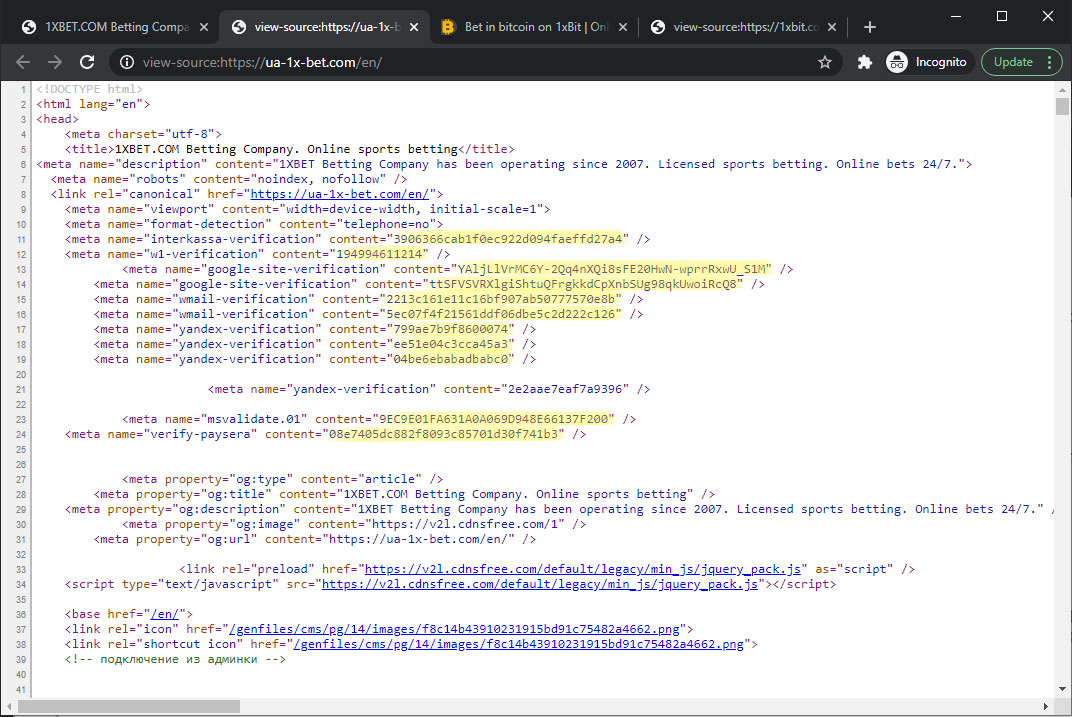
Task: Click the html lang="en" tag
Action: click(x=93, y=104)
